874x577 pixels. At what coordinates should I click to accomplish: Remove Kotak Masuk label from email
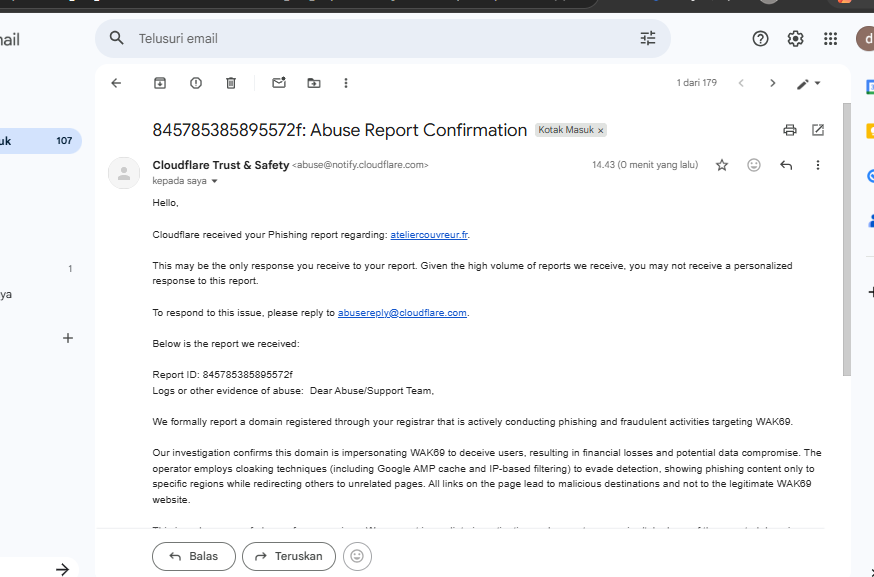click(600, 130)
